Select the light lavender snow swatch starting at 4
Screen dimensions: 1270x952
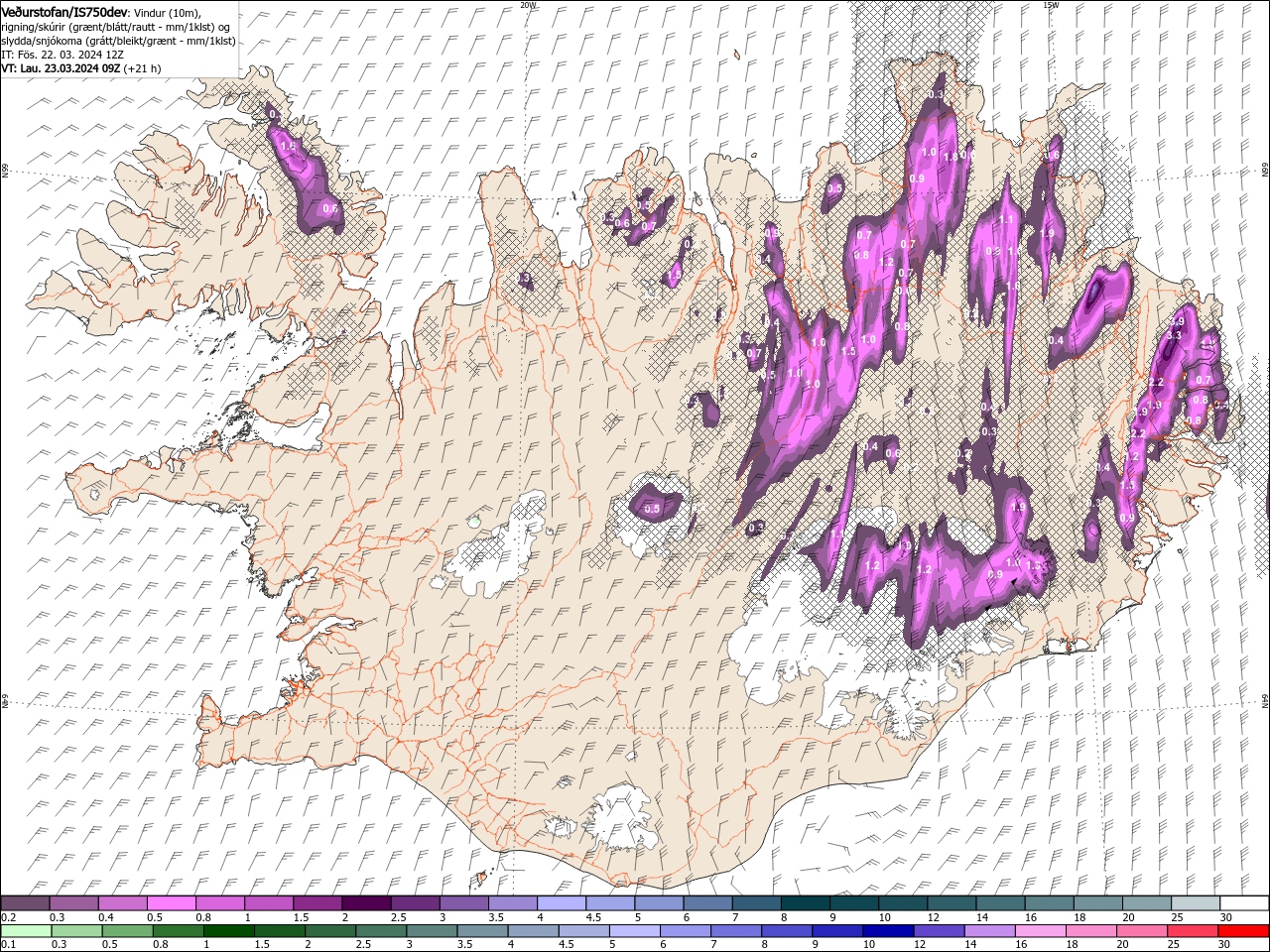560,903
